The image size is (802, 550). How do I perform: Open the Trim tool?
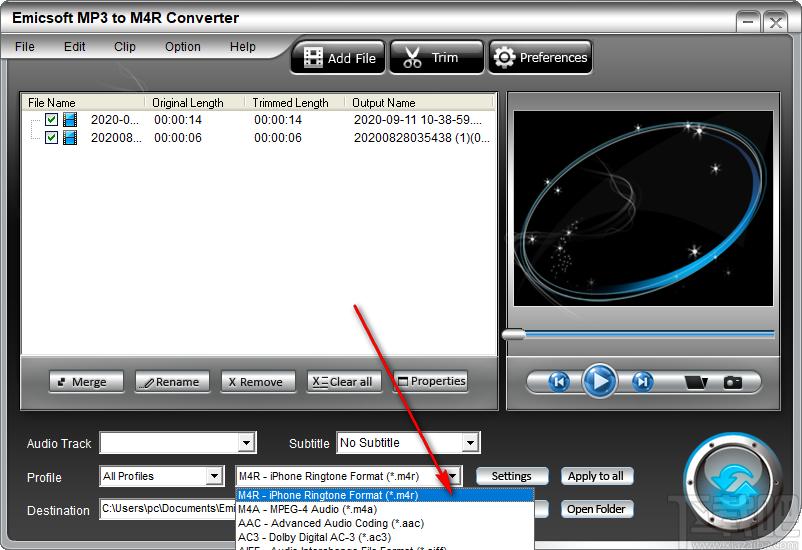pyautogui.click(x=436, y=58)
